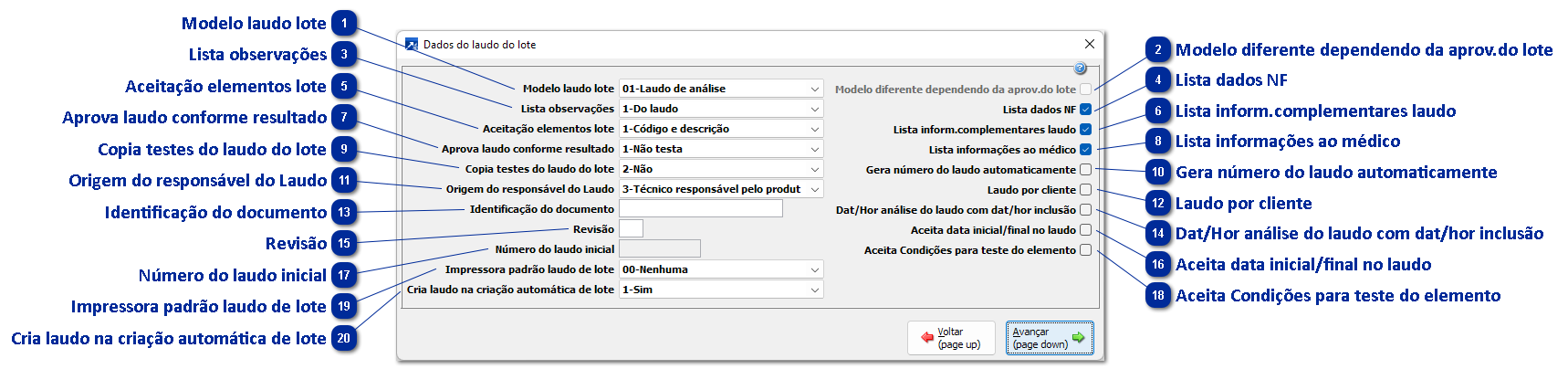Click numbered callout badge 2

pos(1158,50)
